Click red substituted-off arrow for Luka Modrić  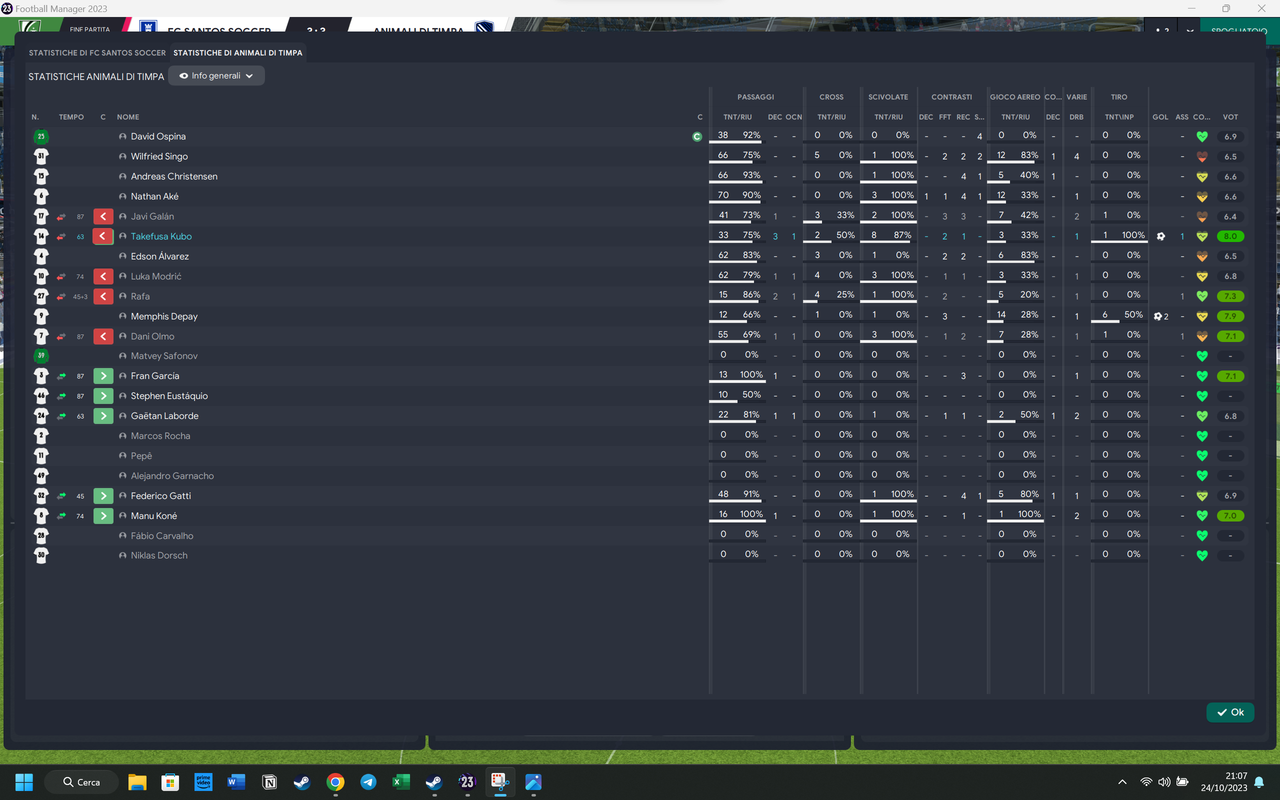pos(102,276)
